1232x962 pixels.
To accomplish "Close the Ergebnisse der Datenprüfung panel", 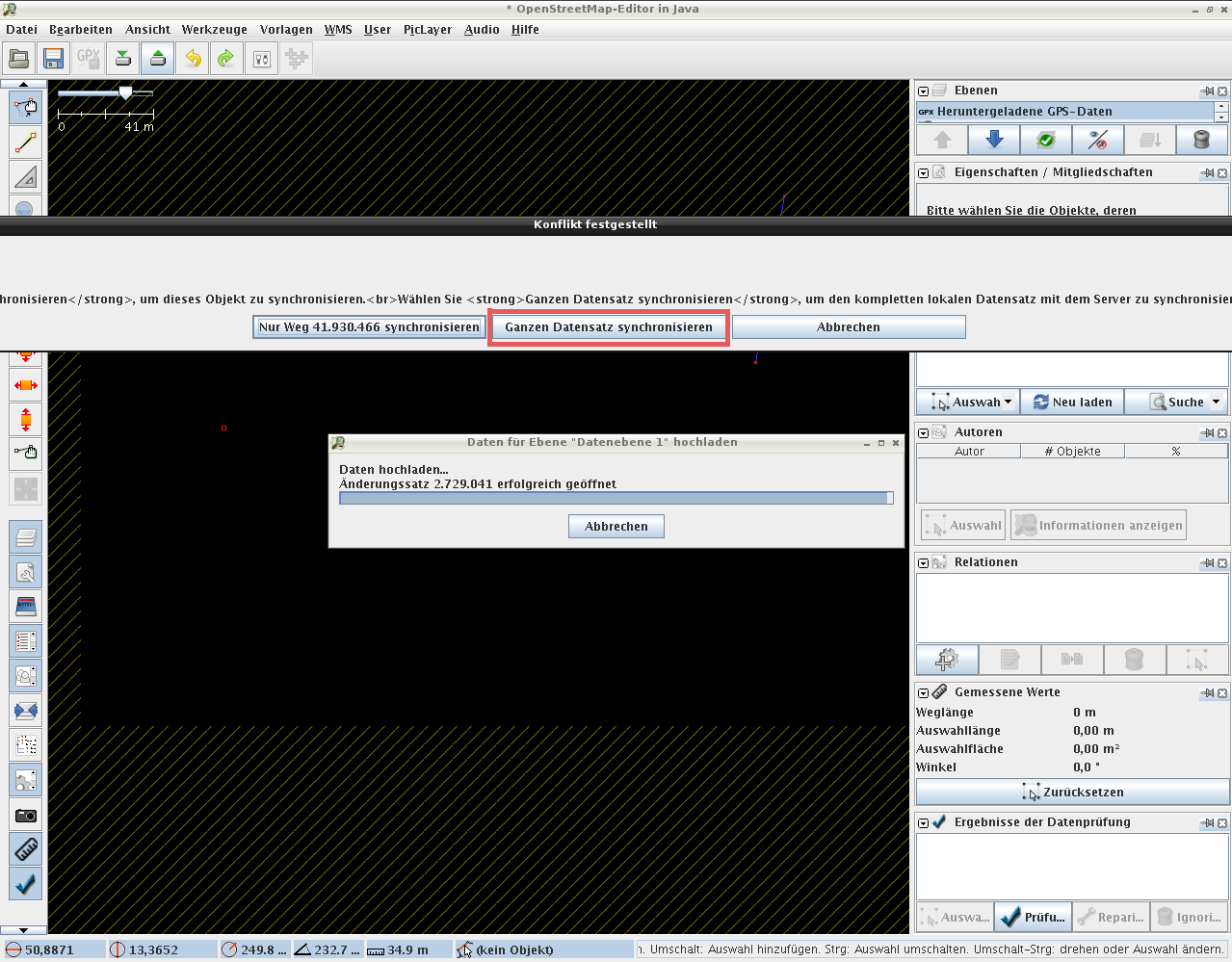I will click(x=1222, y=823).
